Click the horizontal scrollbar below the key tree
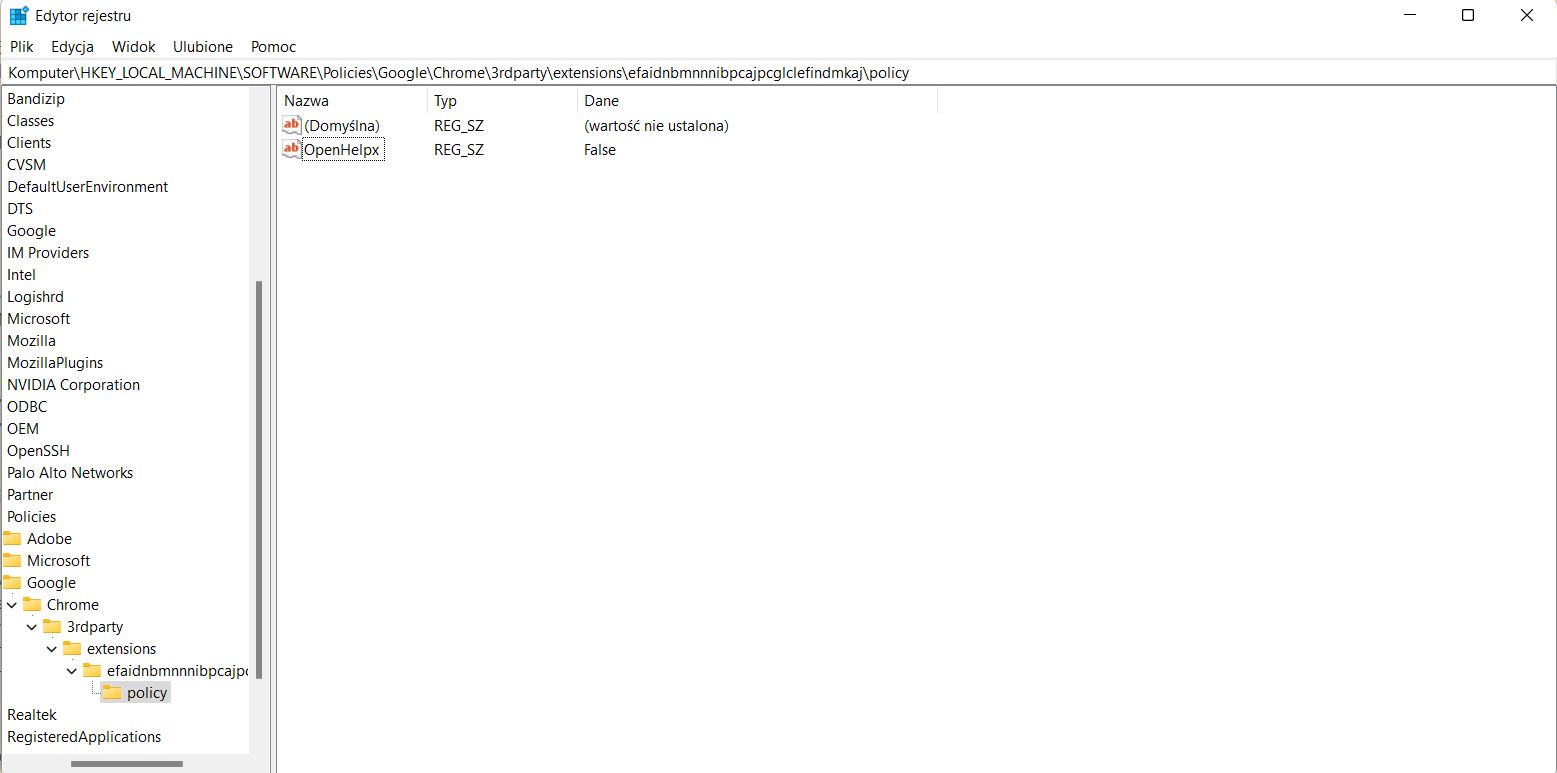Image resolution: width=1557 pixels, height=773 pixels. [127, 763]
